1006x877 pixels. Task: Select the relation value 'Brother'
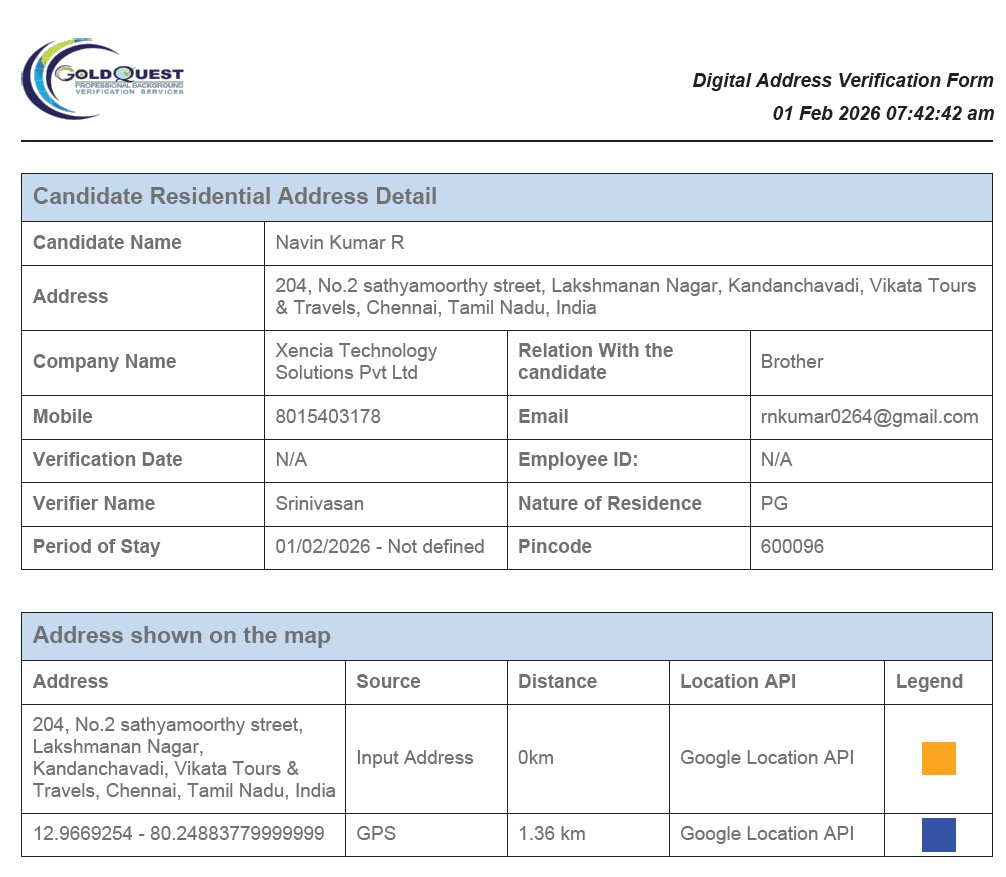792,362
